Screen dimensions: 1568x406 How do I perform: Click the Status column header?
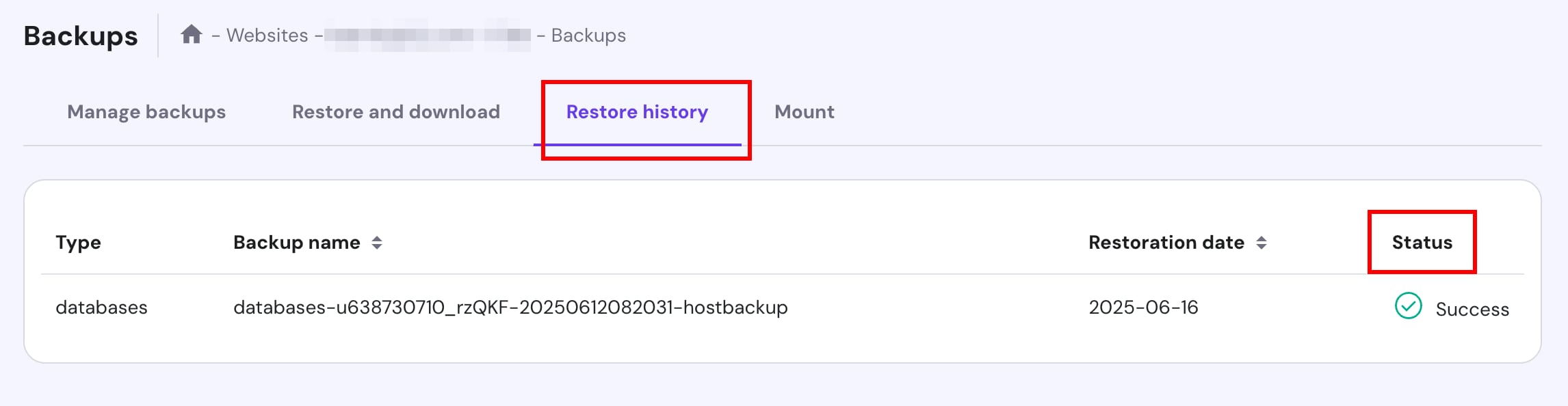point(1422,243)
